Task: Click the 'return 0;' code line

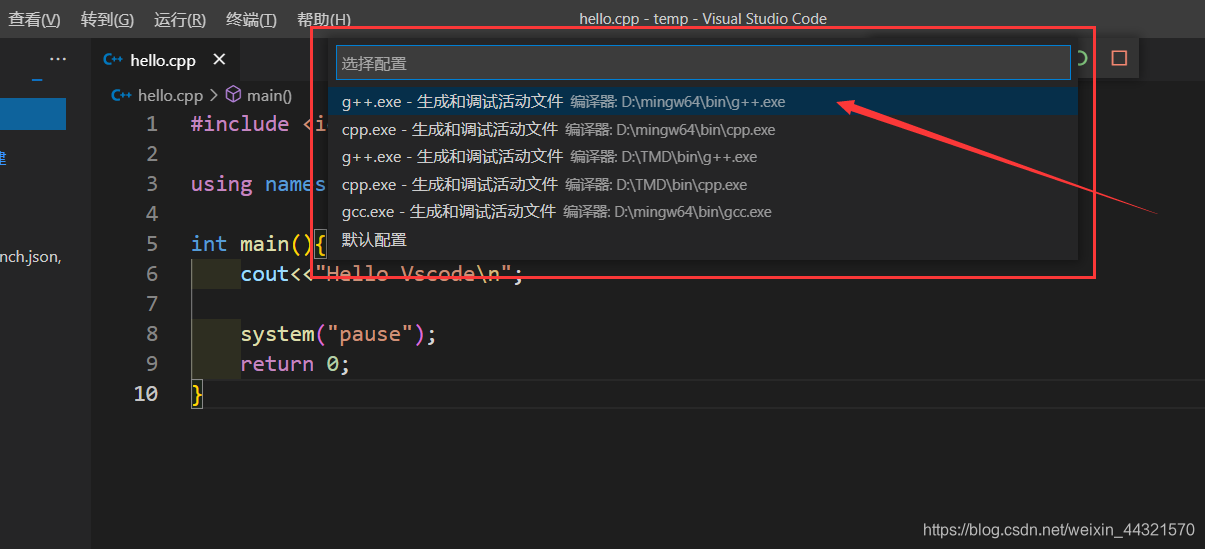Action: point(295,364)
